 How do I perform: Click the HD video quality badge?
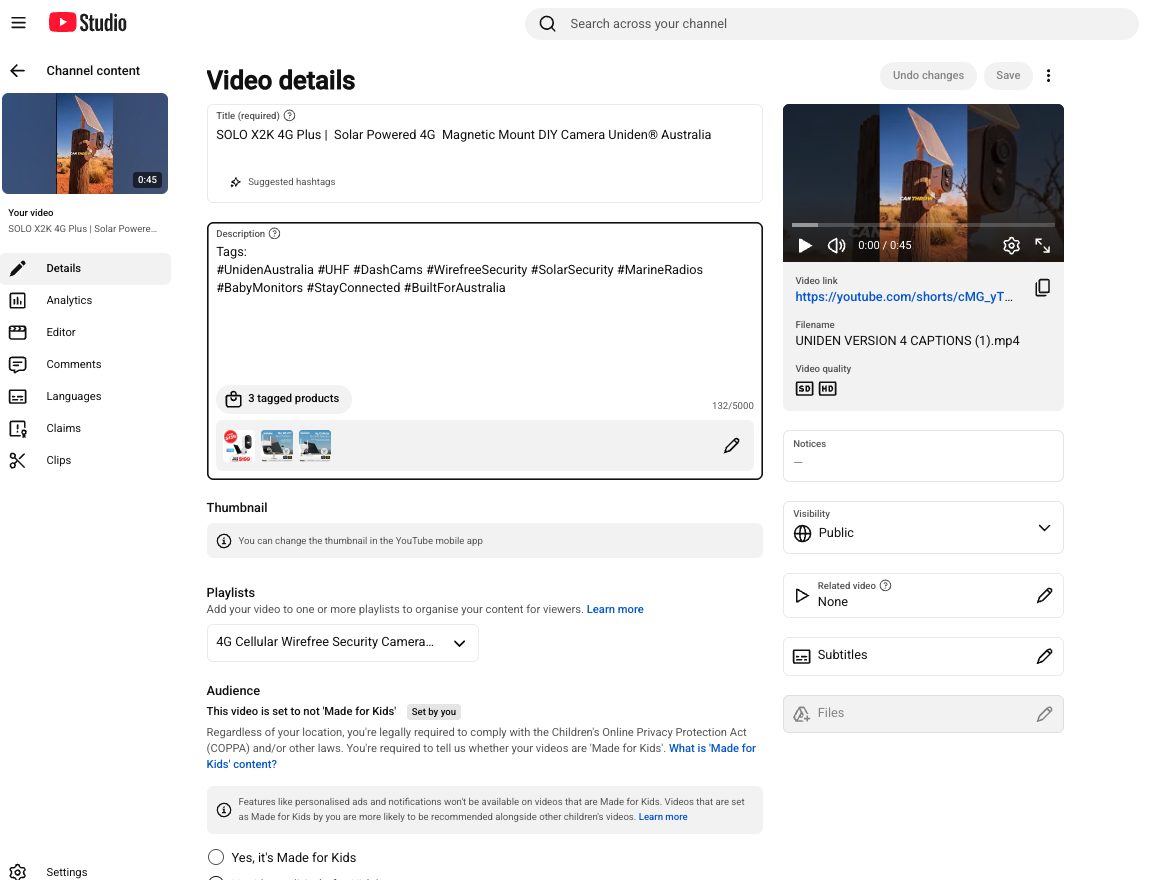click(827, 389)
